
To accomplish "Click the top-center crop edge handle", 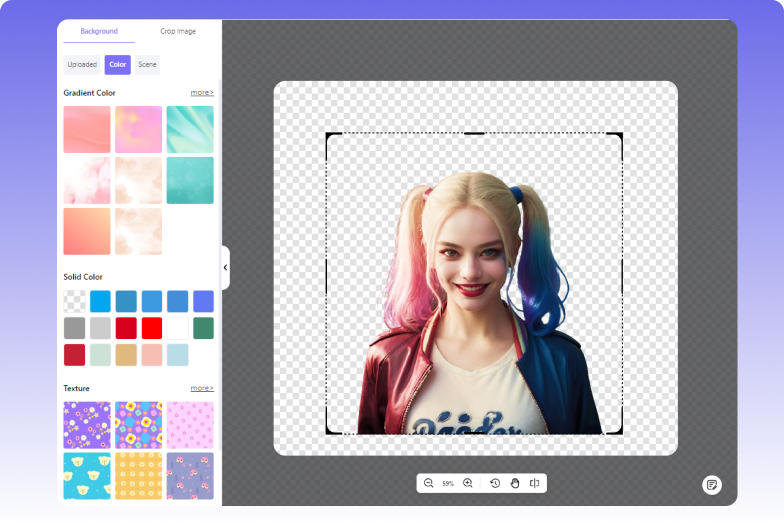I will 474,134.
